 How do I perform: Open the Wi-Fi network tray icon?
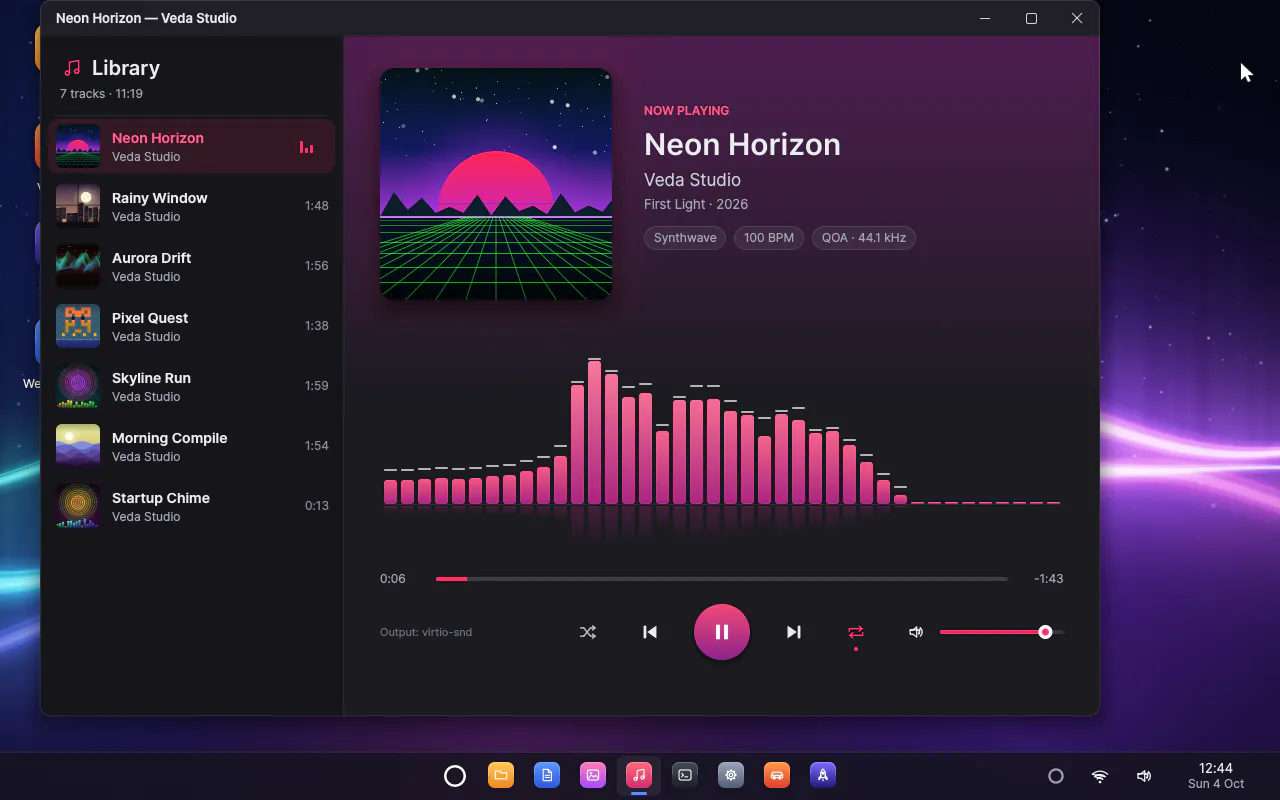point(1100,776)
